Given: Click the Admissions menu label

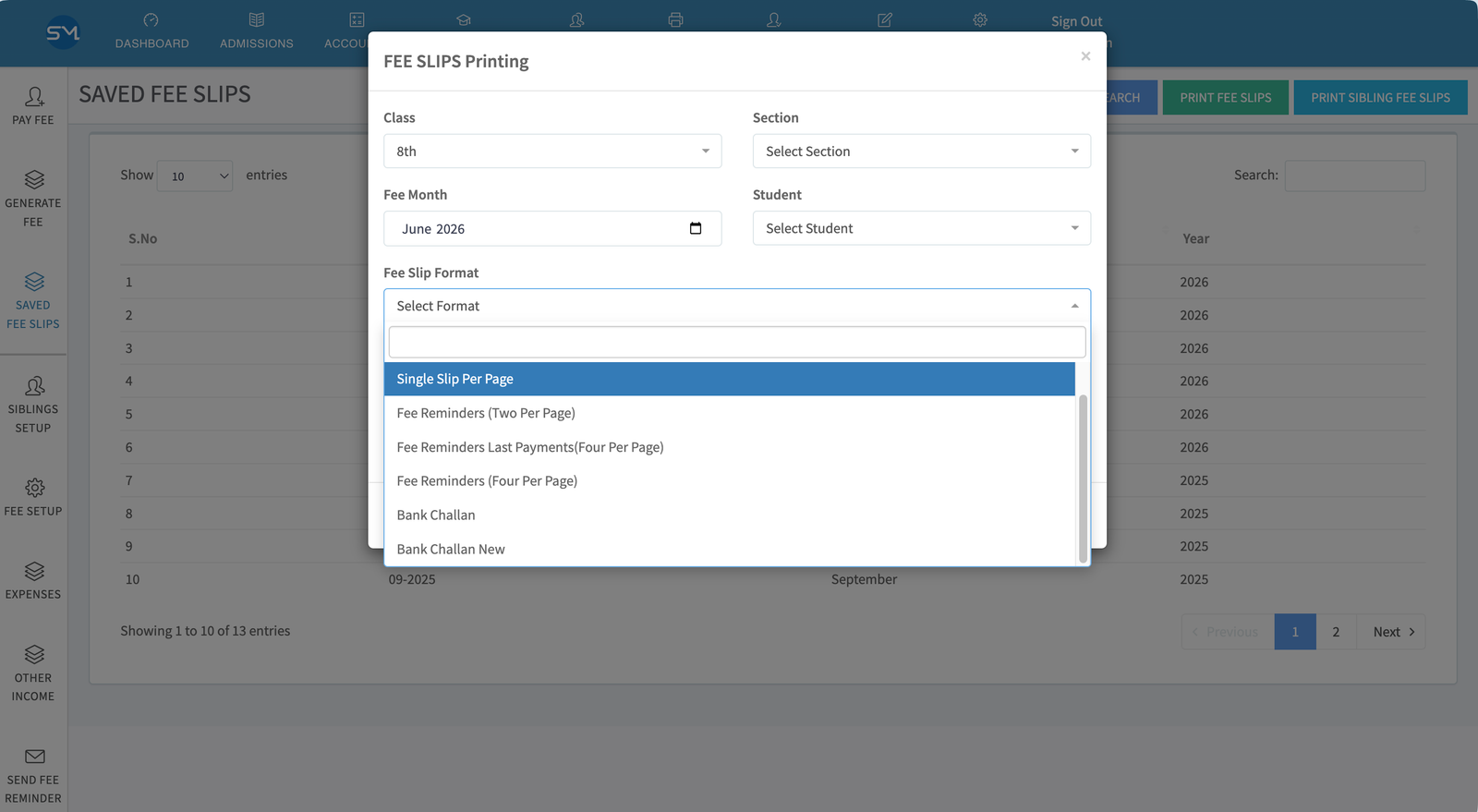Looking at the screenshot, I should coord(257,43).
